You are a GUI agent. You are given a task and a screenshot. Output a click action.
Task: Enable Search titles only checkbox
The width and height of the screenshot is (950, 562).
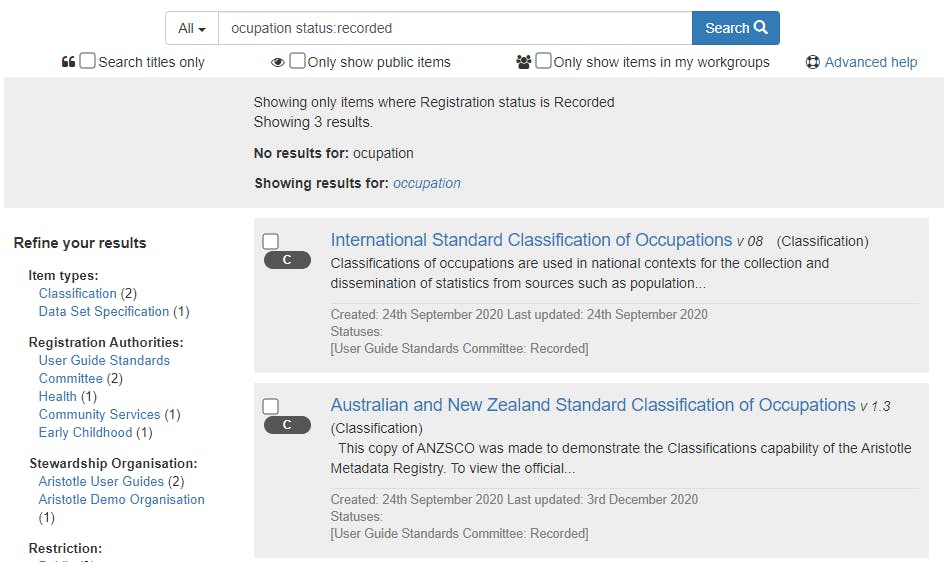(88, 61)
